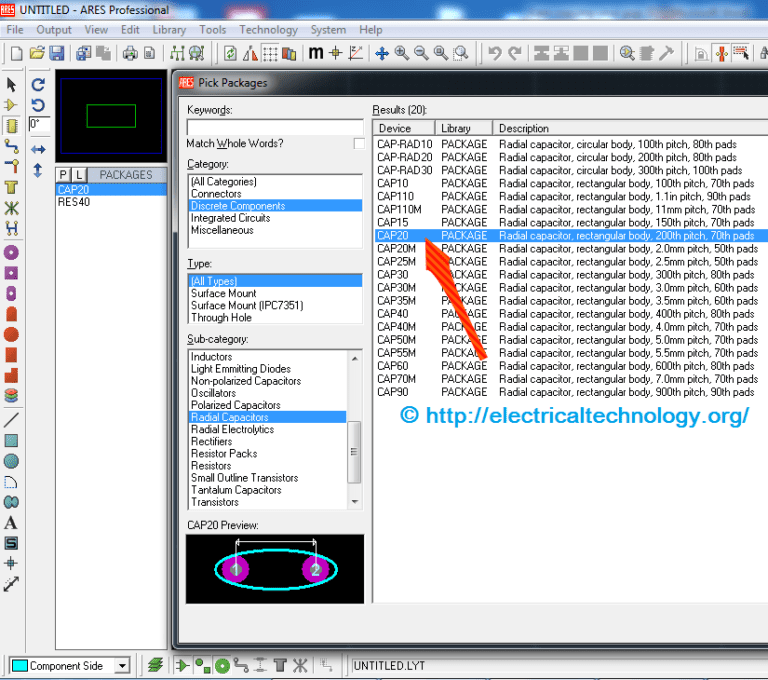Screen dimensions: 768x680
Task: Click the cyan layer color swatch
Action: [18, 665]
